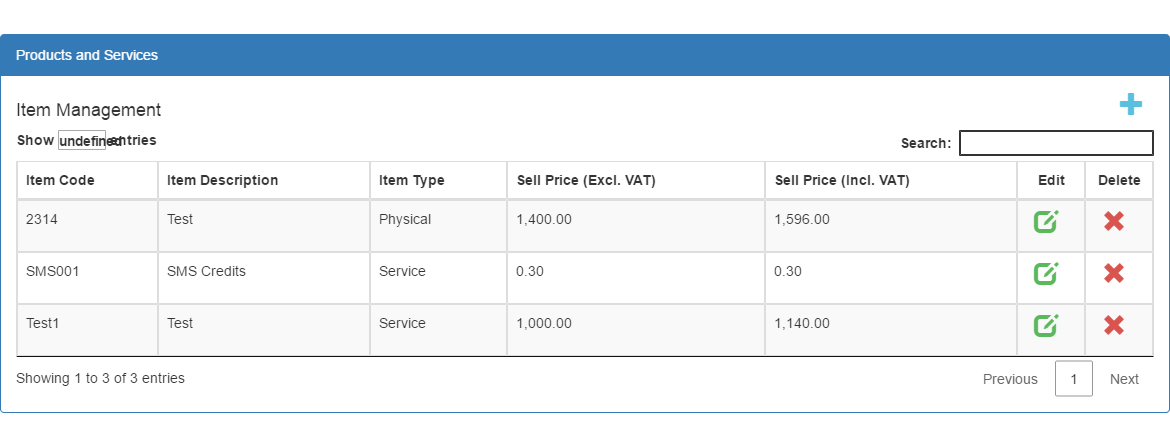Sort by Sell Price (Excl. VAT)
This screenshot has height=433, width=1170.
point(636,180)
